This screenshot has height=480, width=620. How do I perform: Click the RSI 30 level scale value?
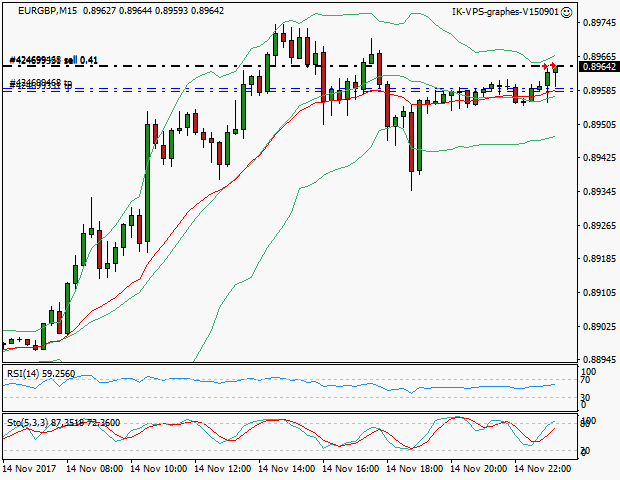(585, 397)
